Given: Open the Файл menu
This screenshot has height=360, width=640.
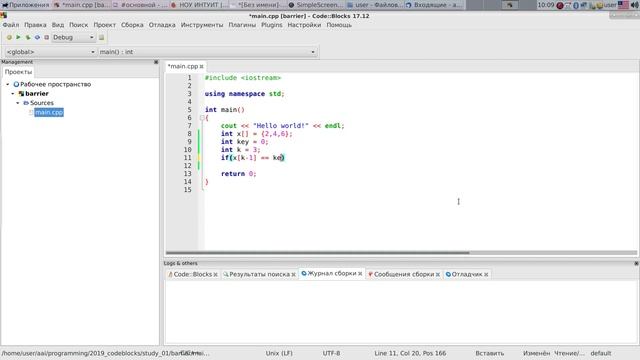Looking at the screenshot, I should pos(11,25).
